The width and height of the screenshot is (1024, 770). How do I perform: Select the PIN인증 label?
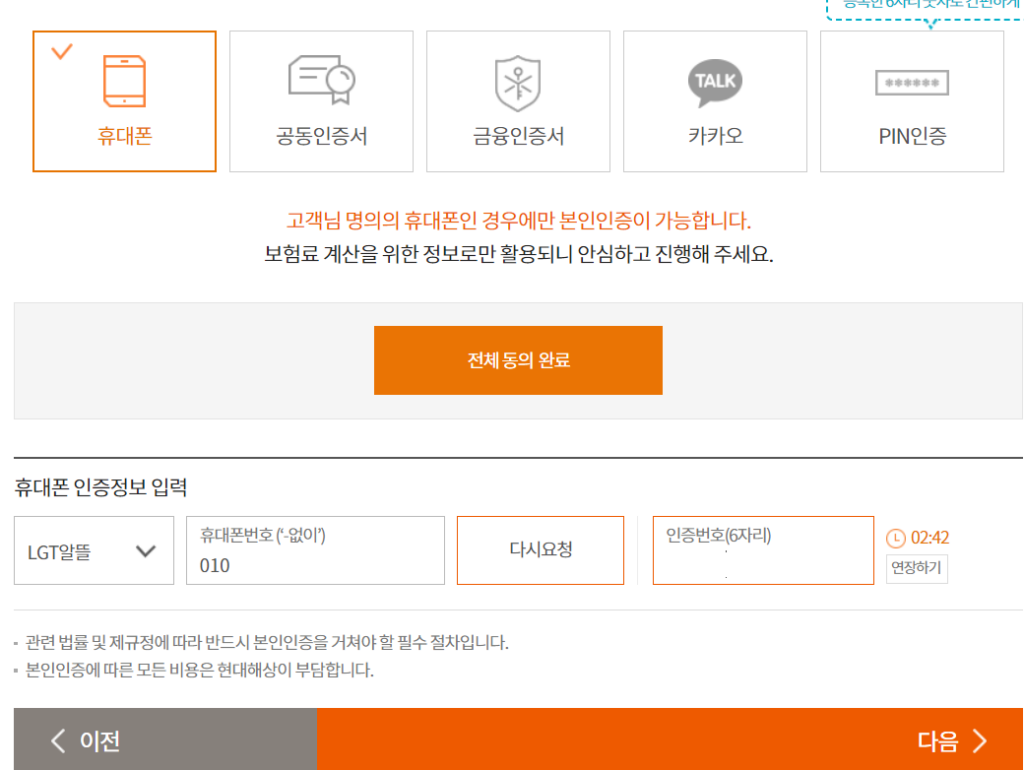click(x=912, y=136)
